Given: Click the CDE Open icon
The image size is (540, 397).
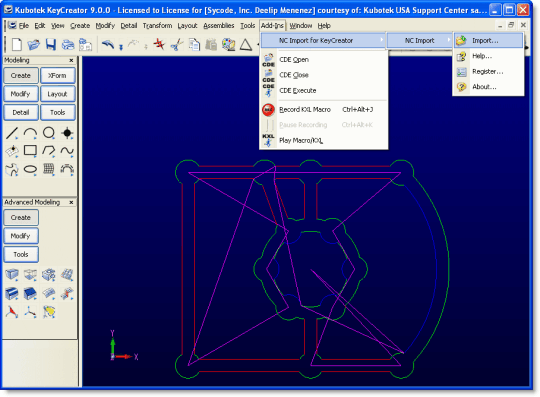Looking at the screenshot, I should (268, 60).
